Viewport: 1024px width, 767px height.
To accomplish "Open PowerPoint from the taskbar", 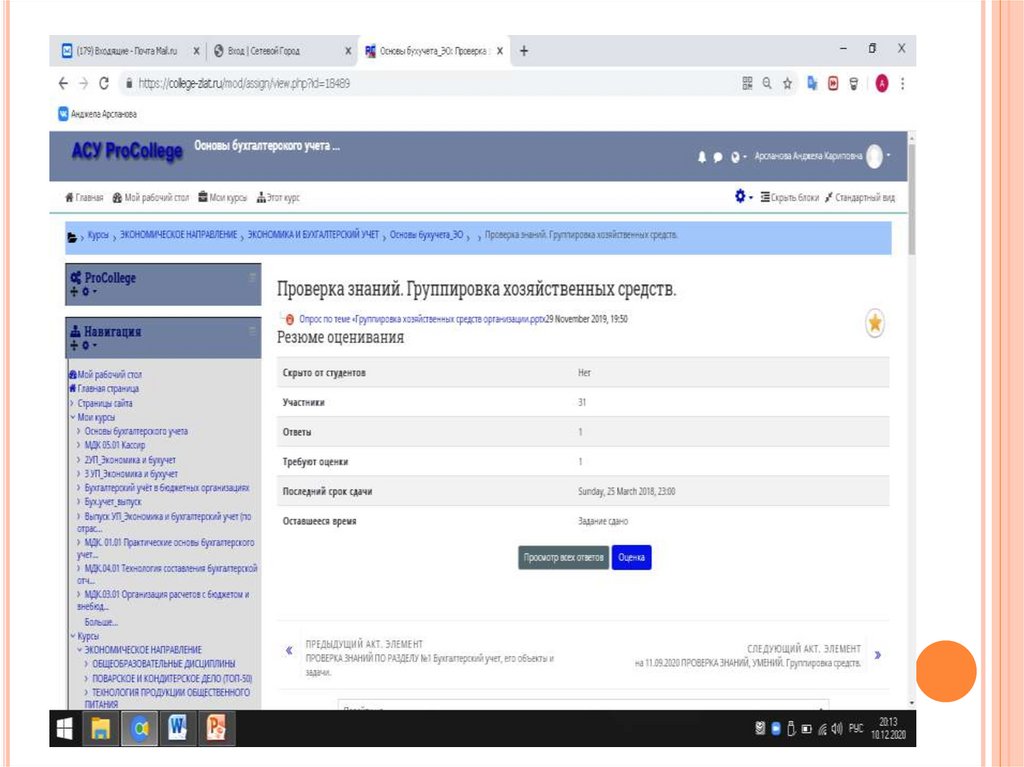I will (215, 728).
